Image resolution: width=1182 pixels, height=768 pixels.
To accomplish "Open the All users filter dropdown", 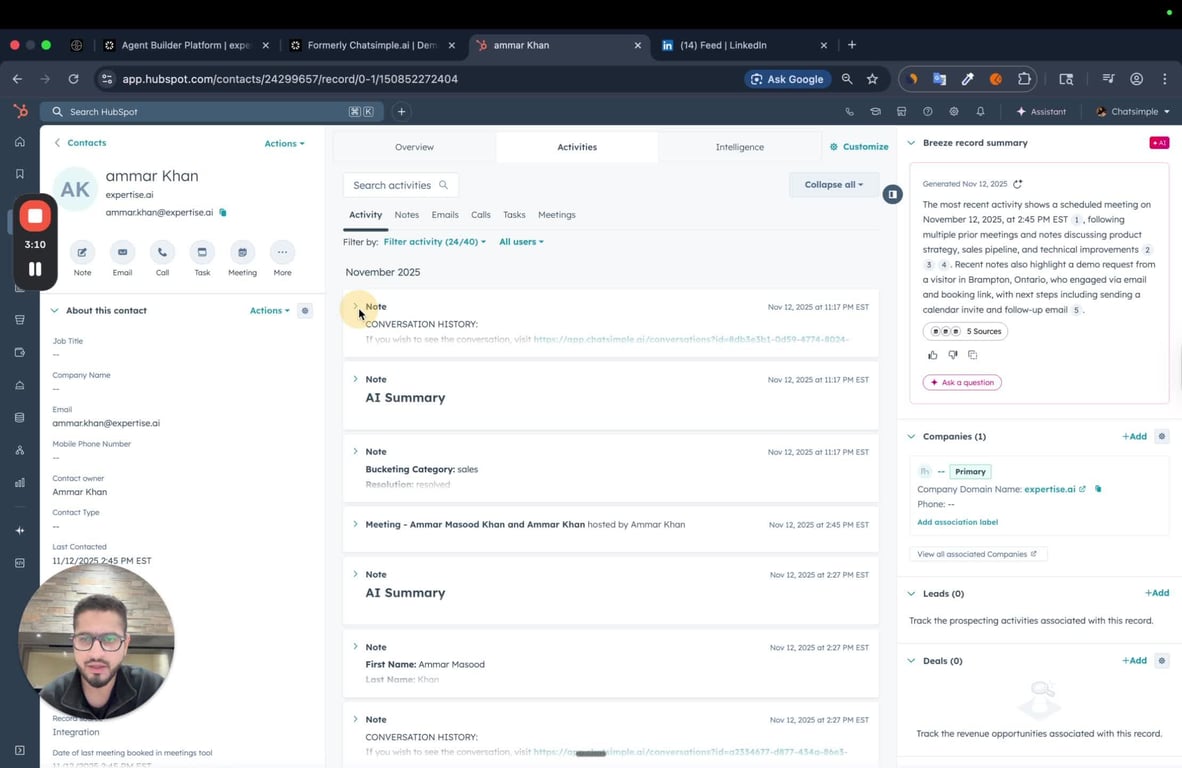I will point(521,242).
